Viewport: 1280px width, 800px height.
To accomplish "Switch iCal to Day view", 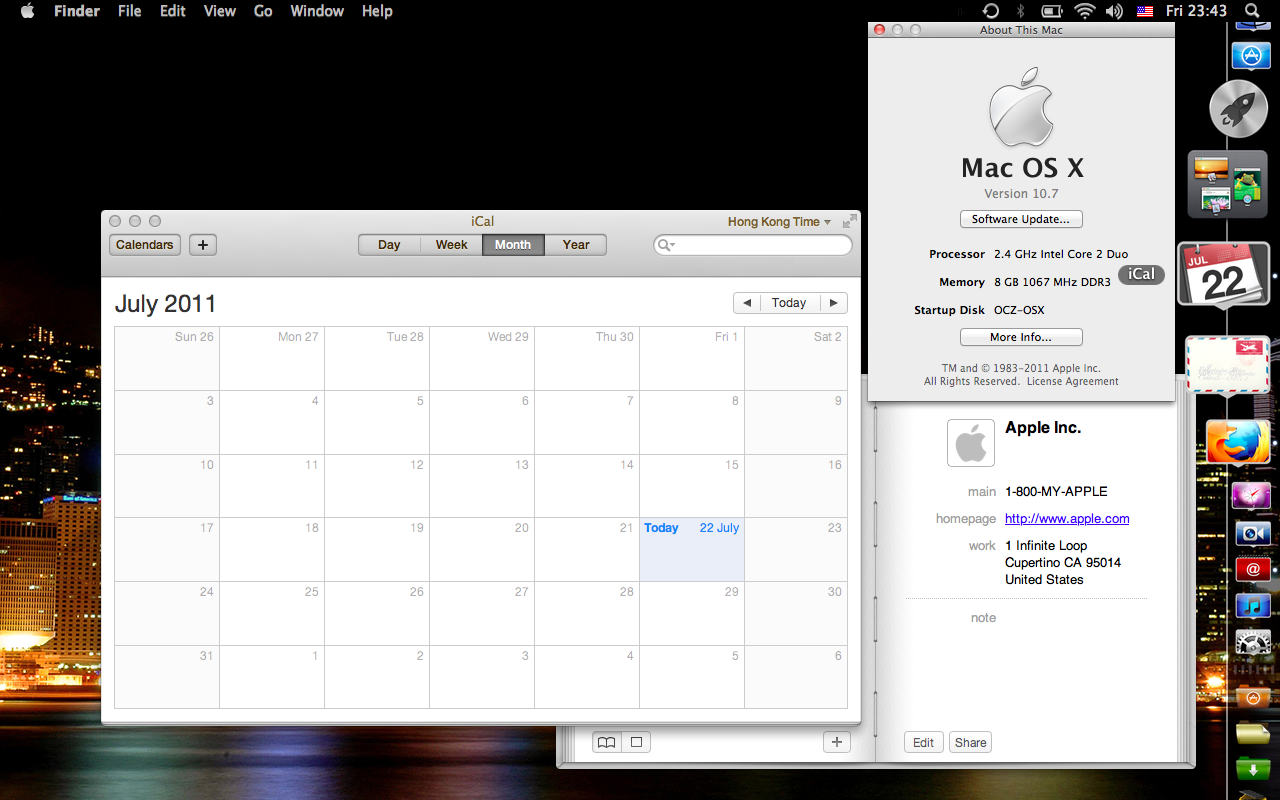I will click(389, 245).
